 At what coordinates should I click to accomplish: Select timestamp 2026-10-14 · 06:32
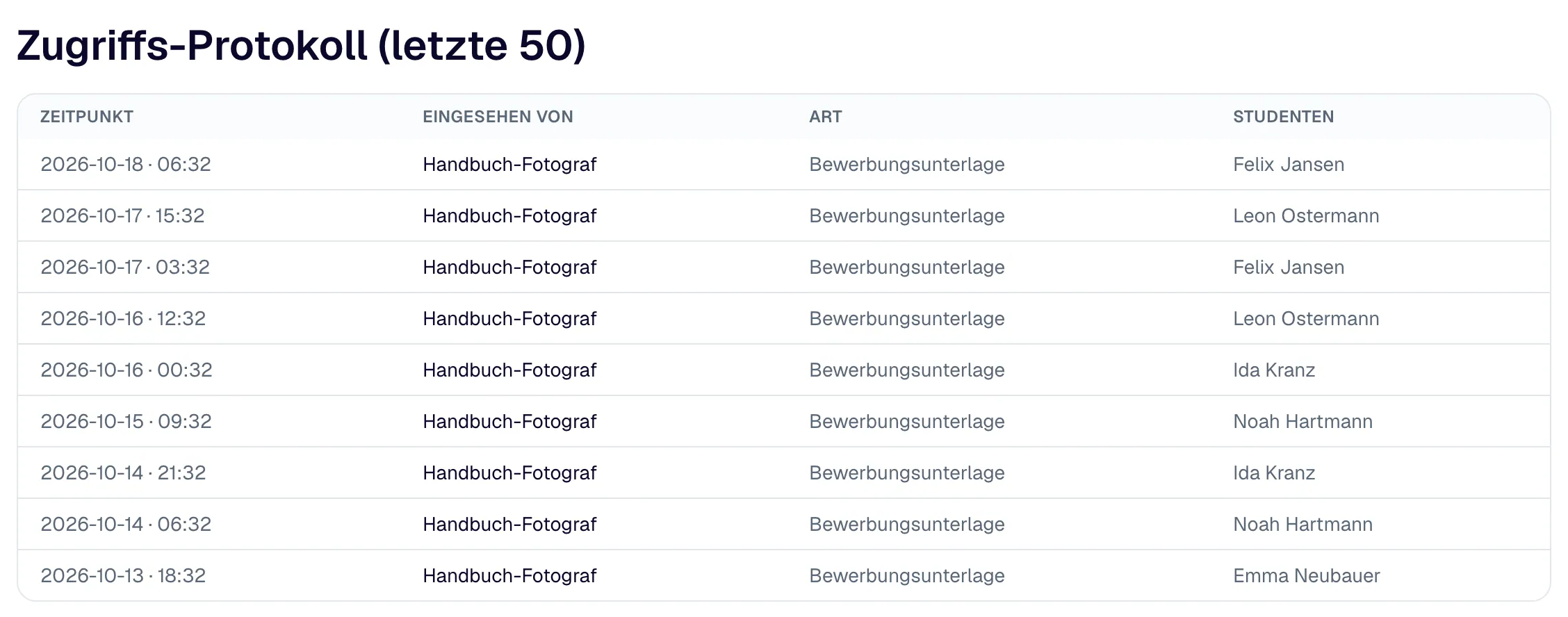pos(126,525)
